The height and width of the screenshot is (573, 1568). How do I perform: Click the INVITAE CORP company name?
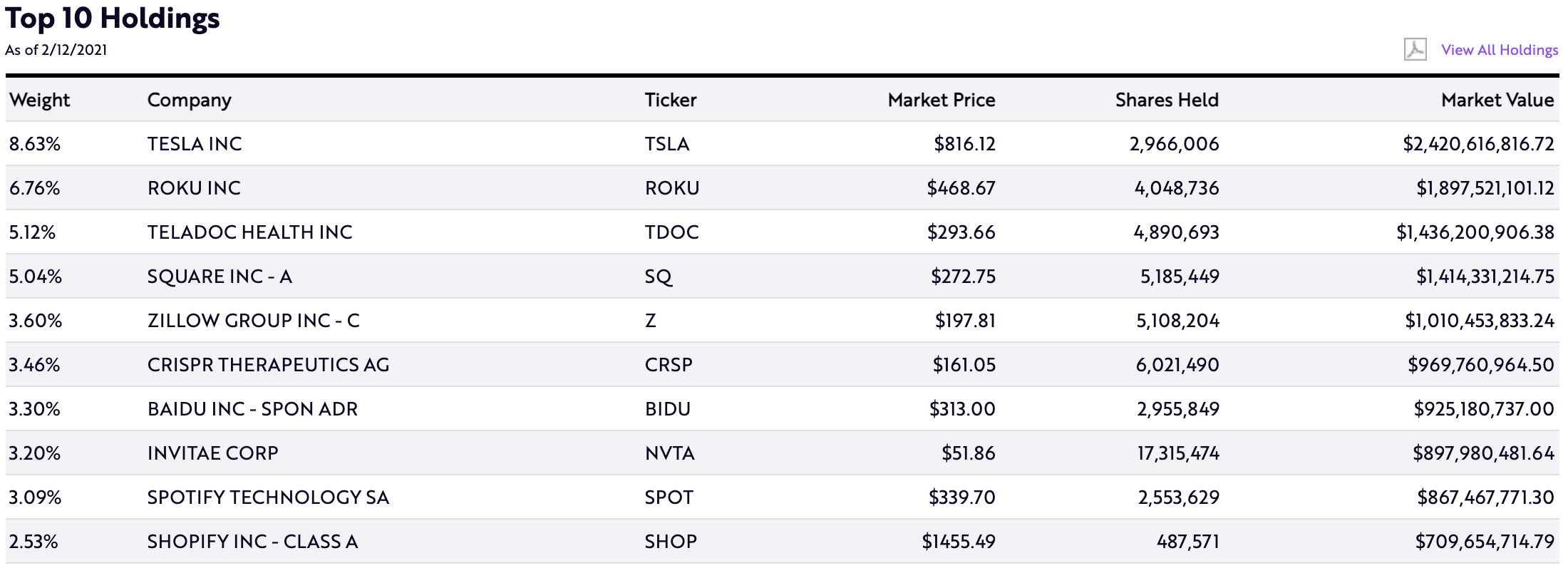212,453
